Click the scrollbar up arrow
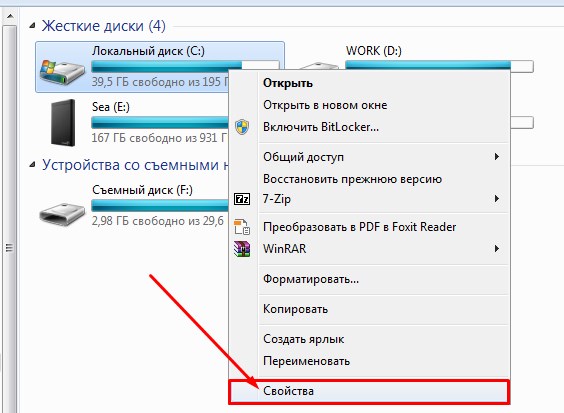The width and height of the screenshot is (564, 413). coord(10,16)
